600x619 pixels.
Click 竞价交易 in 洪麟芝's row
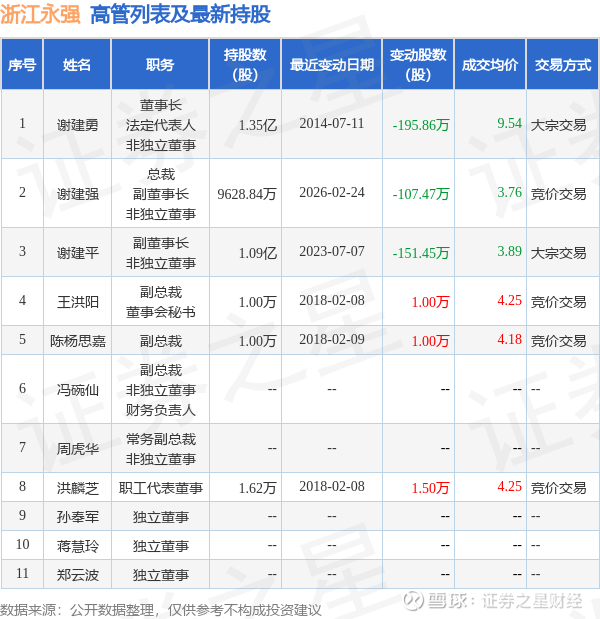558,488
